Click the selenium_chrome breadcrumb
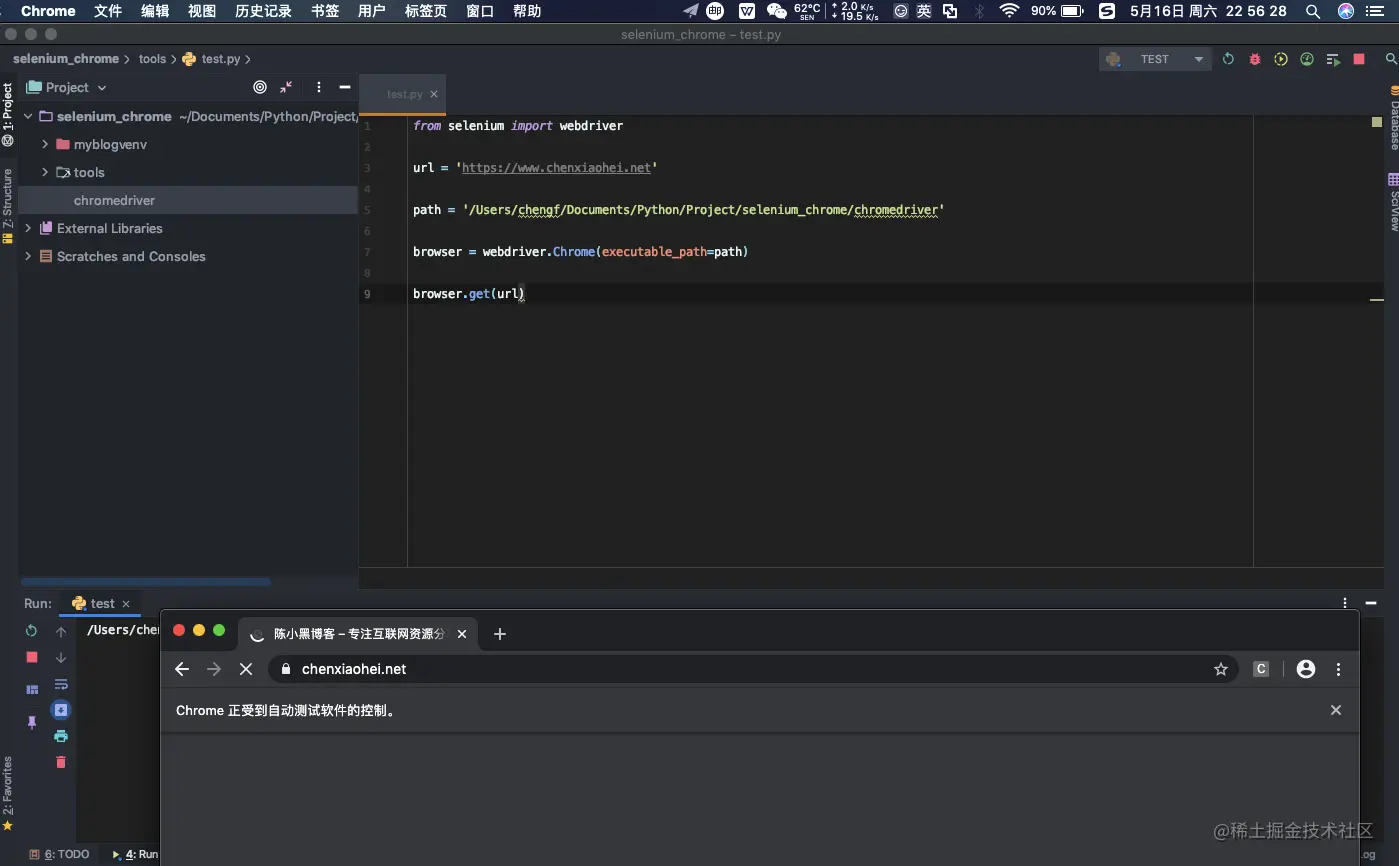1399x866 pixels. [x=66, y=59]
